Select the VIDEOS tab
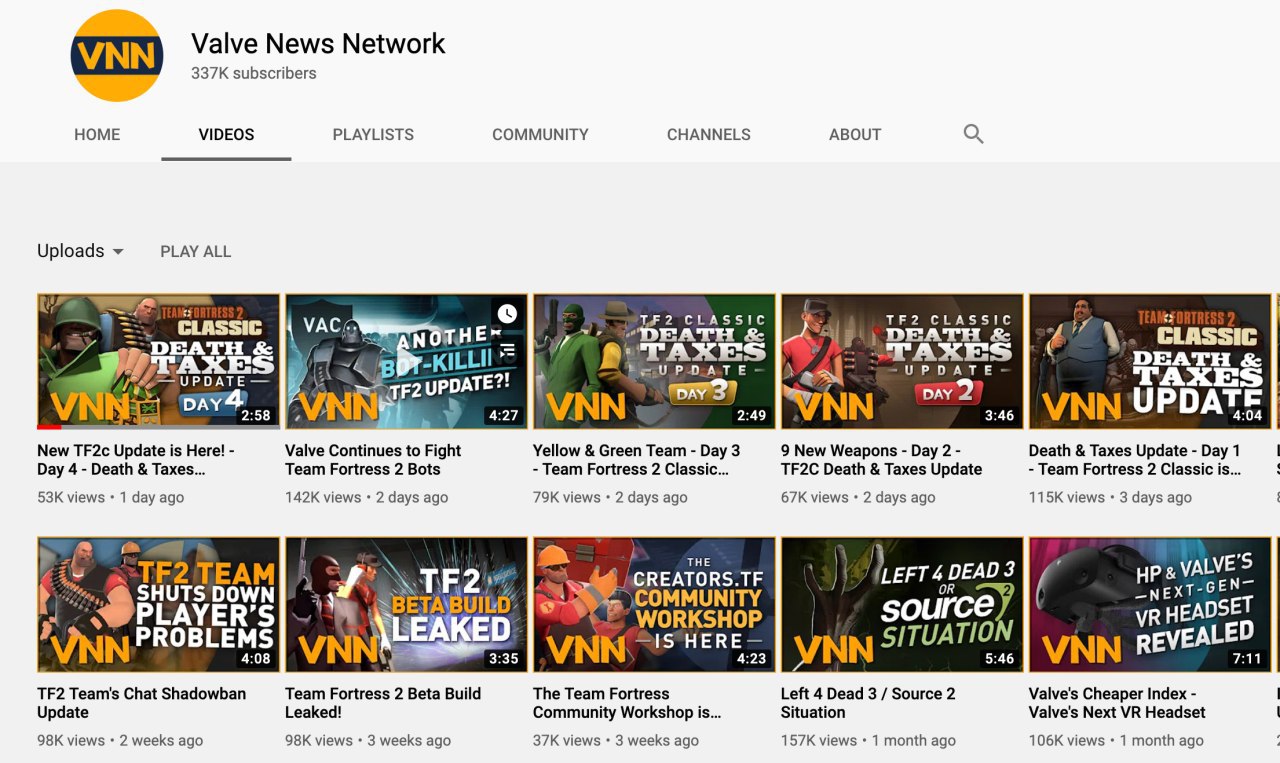 coord(226,134)
